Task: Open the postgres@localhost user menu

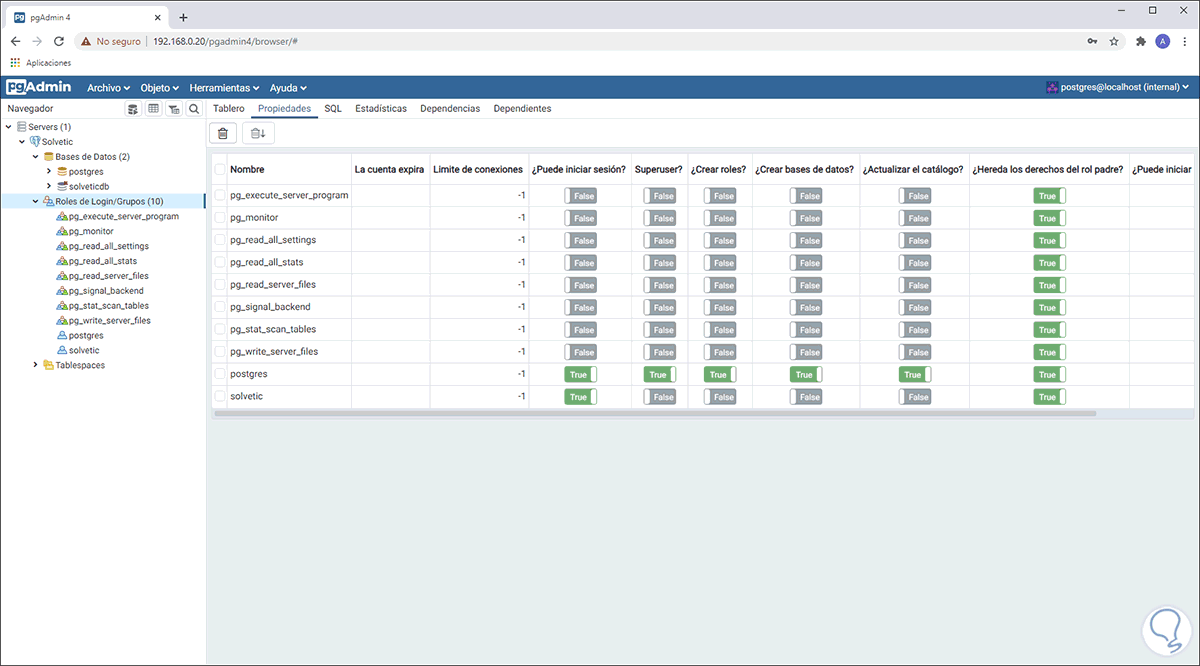Action: [x=1118, y=88]
